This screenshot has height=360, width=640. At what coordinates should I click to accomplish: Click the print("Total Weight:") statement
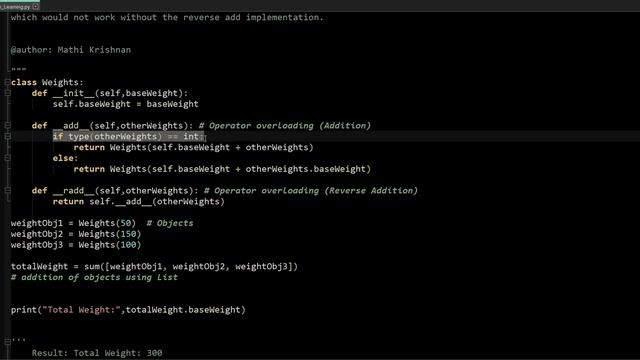tap(128, 310)
